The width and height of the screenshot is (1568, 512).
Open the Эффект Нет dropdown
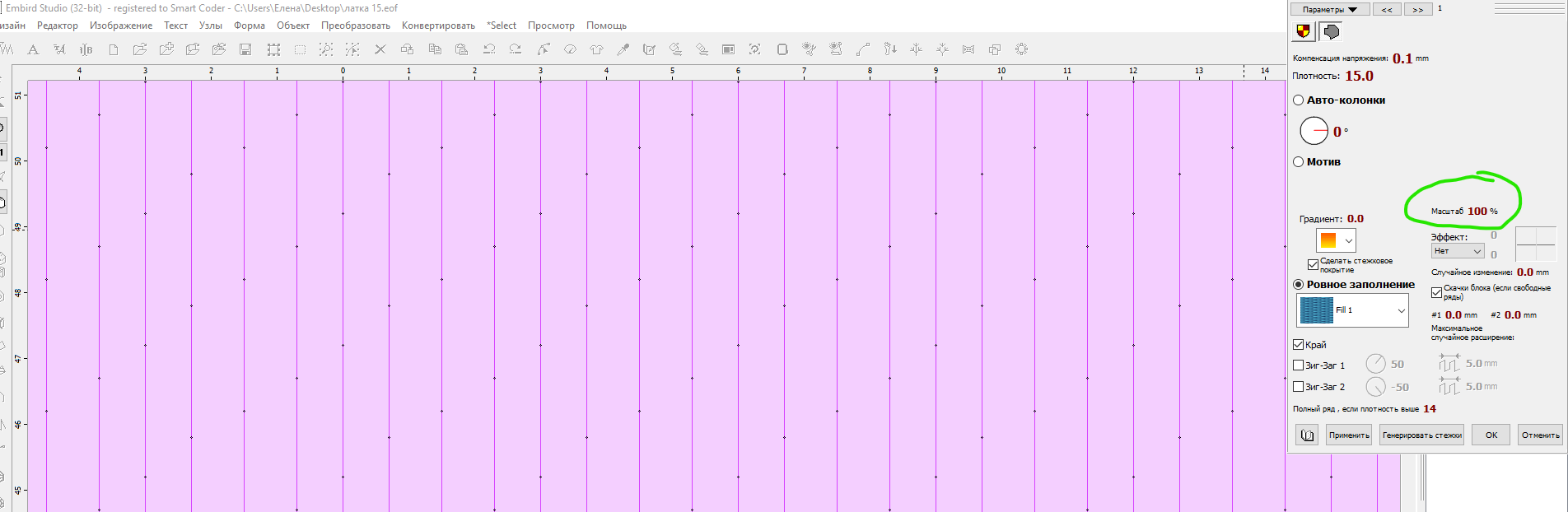click(1457, 251)
